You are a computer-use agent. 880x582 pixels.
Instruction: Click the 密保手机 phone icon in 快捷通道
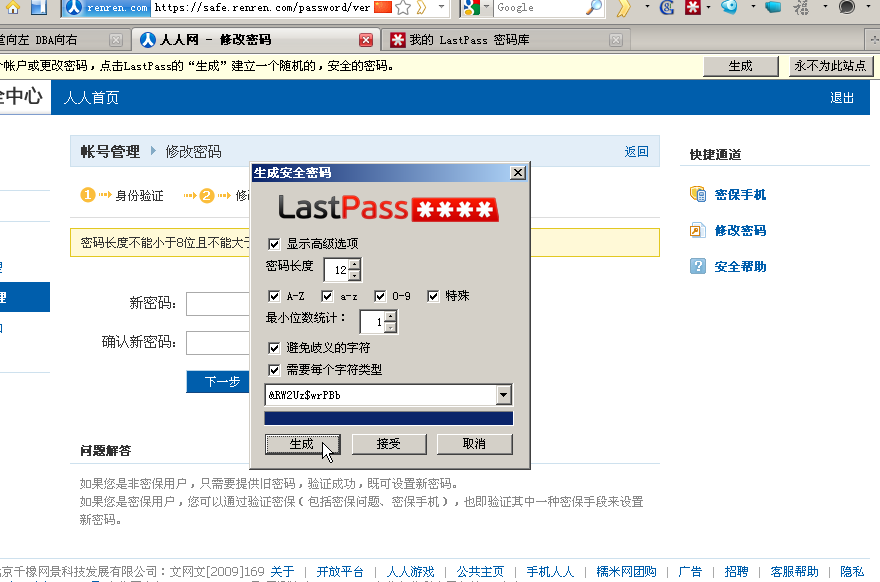(x=697, y=195)
